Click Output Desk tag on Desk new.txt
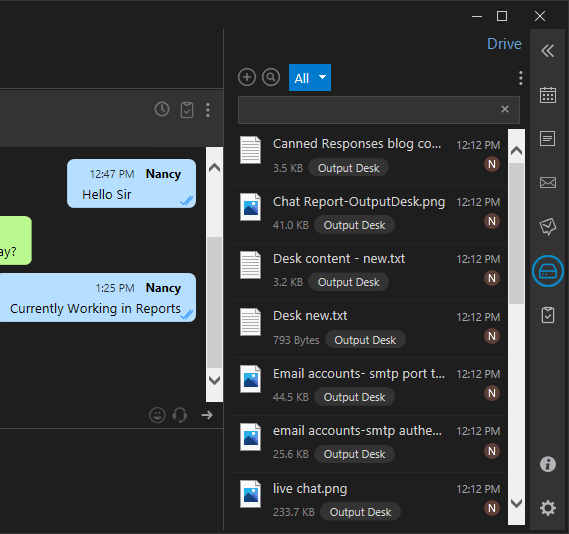Screen dimensions: 569x534 pos(365,340)
